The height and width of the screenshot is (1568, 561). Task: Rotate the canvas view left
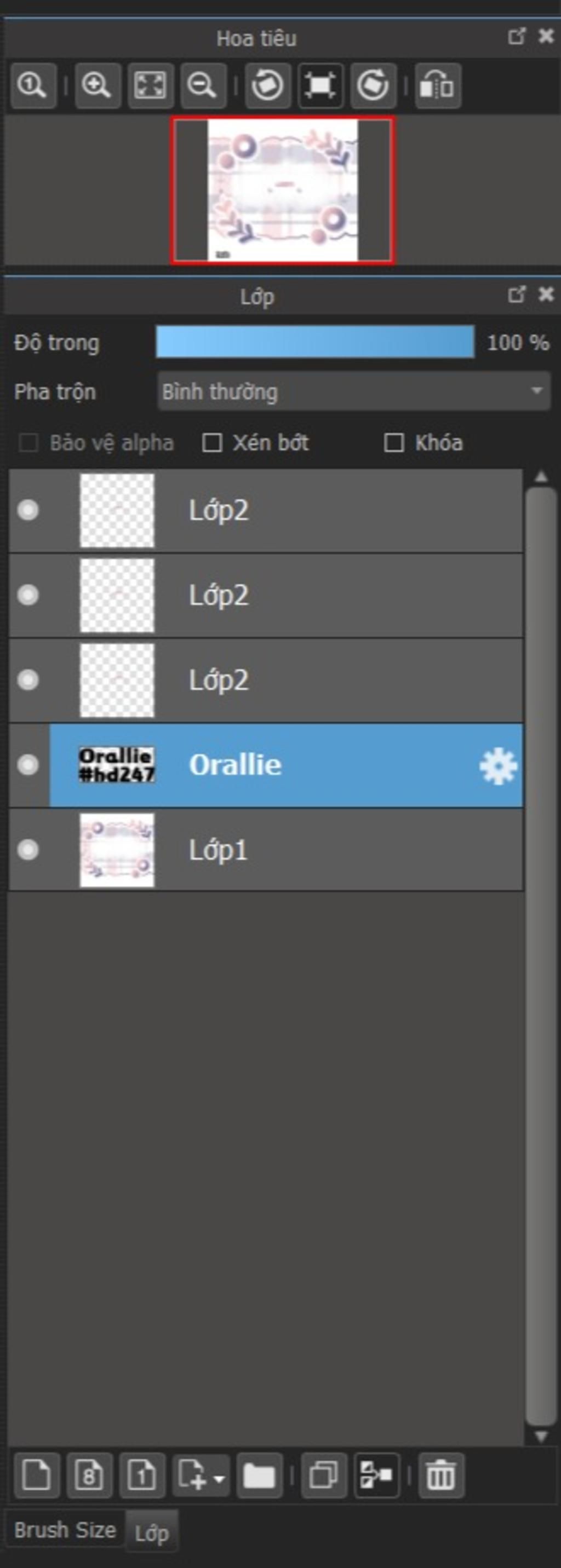pos(268,85)
